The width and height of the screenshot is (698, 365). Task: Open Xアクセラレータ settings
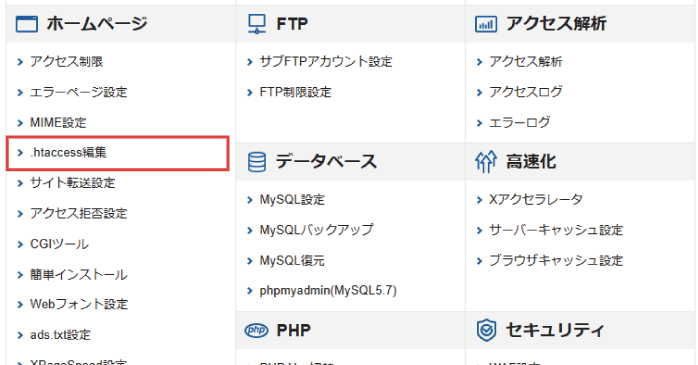[536, 199]
